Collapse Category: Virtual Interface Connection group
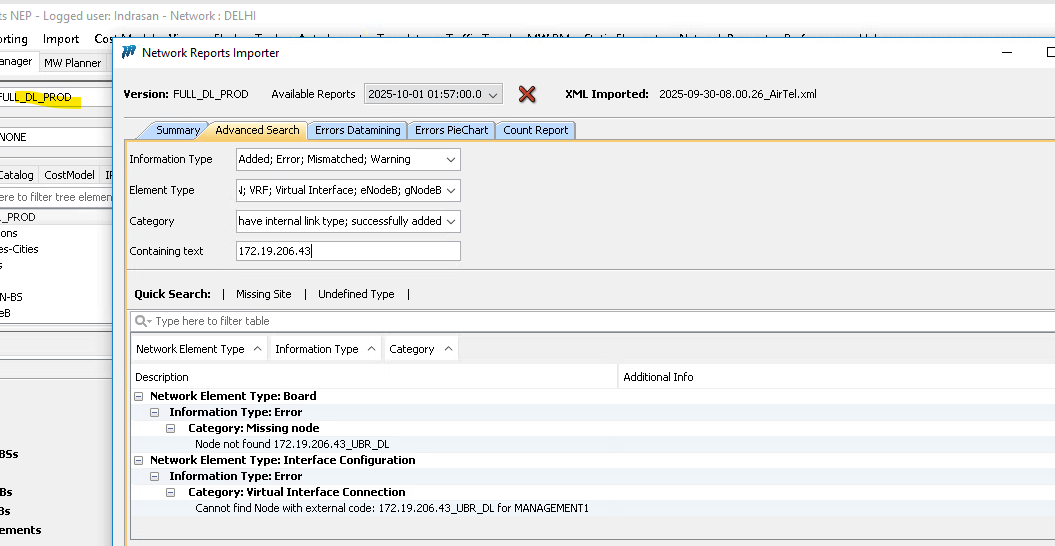 pyautogui.click(x=171, y=492)
